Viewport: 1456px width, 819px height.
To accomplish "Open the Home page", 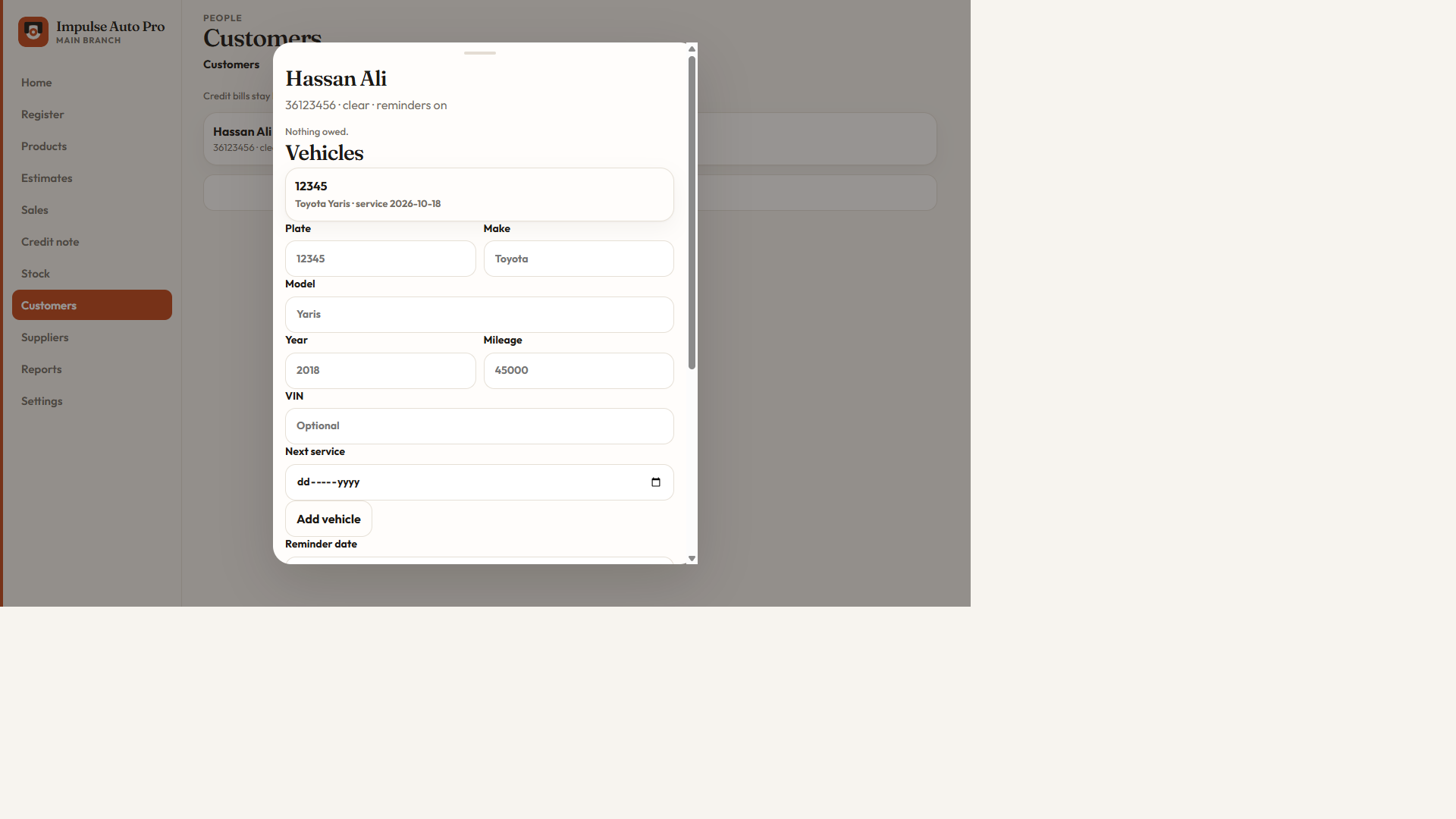I will coord(92,83).
